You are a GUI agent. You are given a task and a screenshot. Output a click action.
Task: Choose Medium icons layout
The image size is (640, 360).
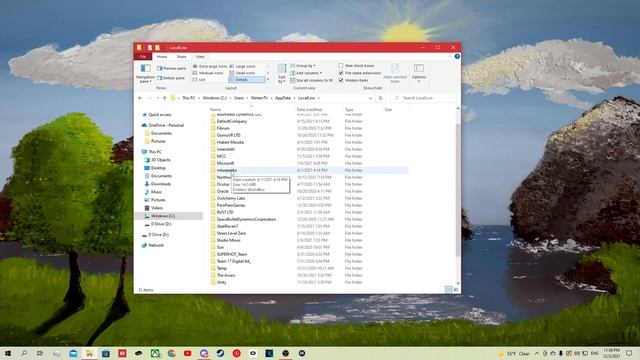tap(208, 73)
